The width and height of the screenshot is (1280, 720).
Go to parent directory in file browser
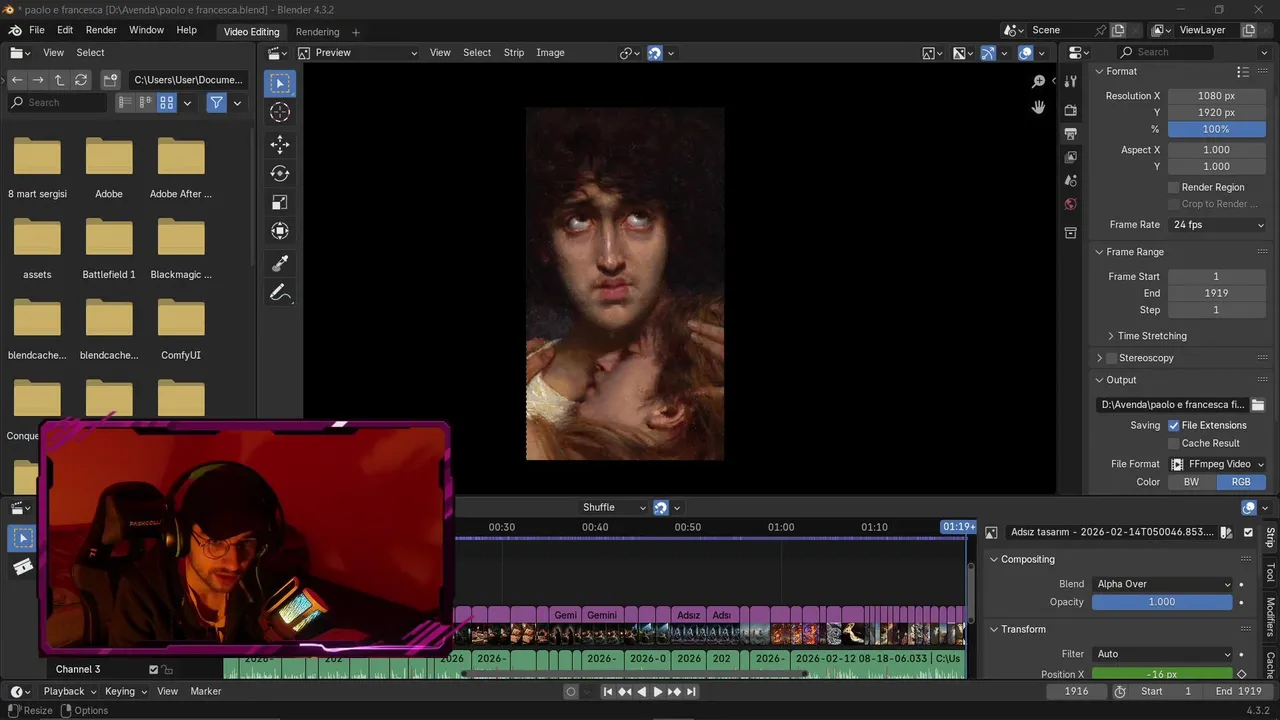[59, 79]
